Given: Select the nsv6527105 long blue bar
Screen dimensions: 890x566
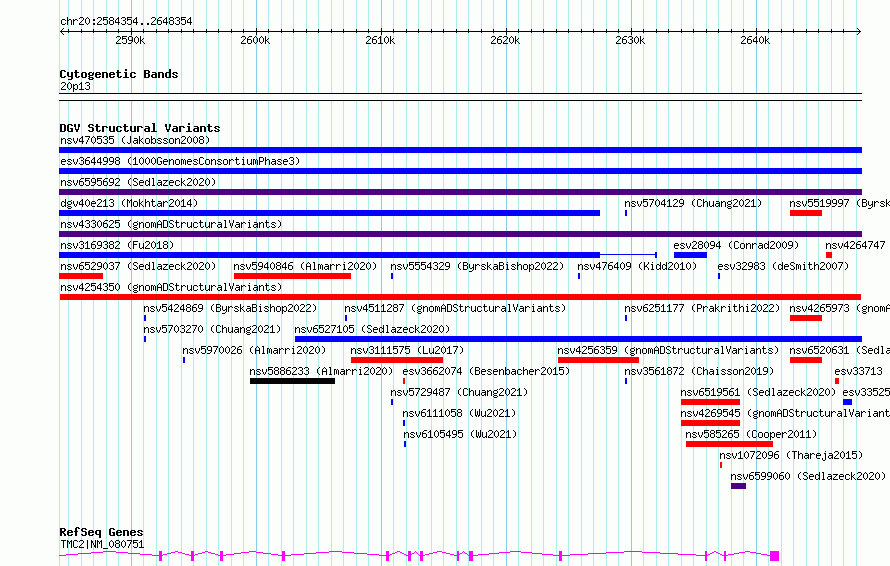Looking at the screenshot, I should [578, 339].
